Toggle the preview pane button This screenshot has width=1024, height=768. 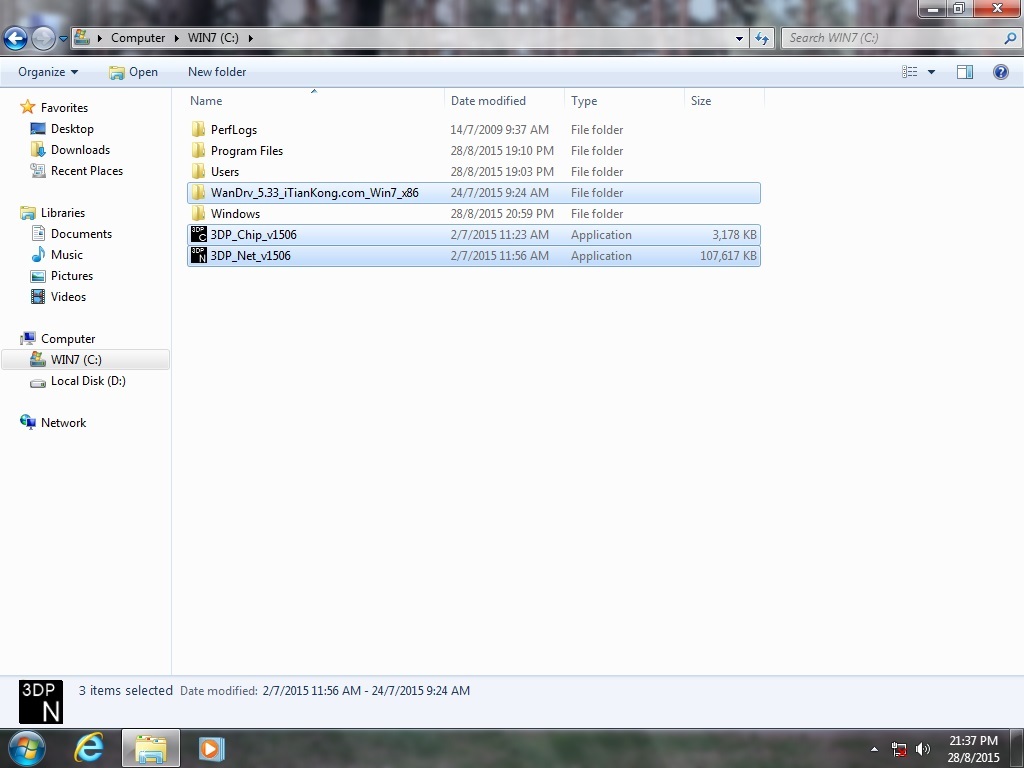pos(965,72)
